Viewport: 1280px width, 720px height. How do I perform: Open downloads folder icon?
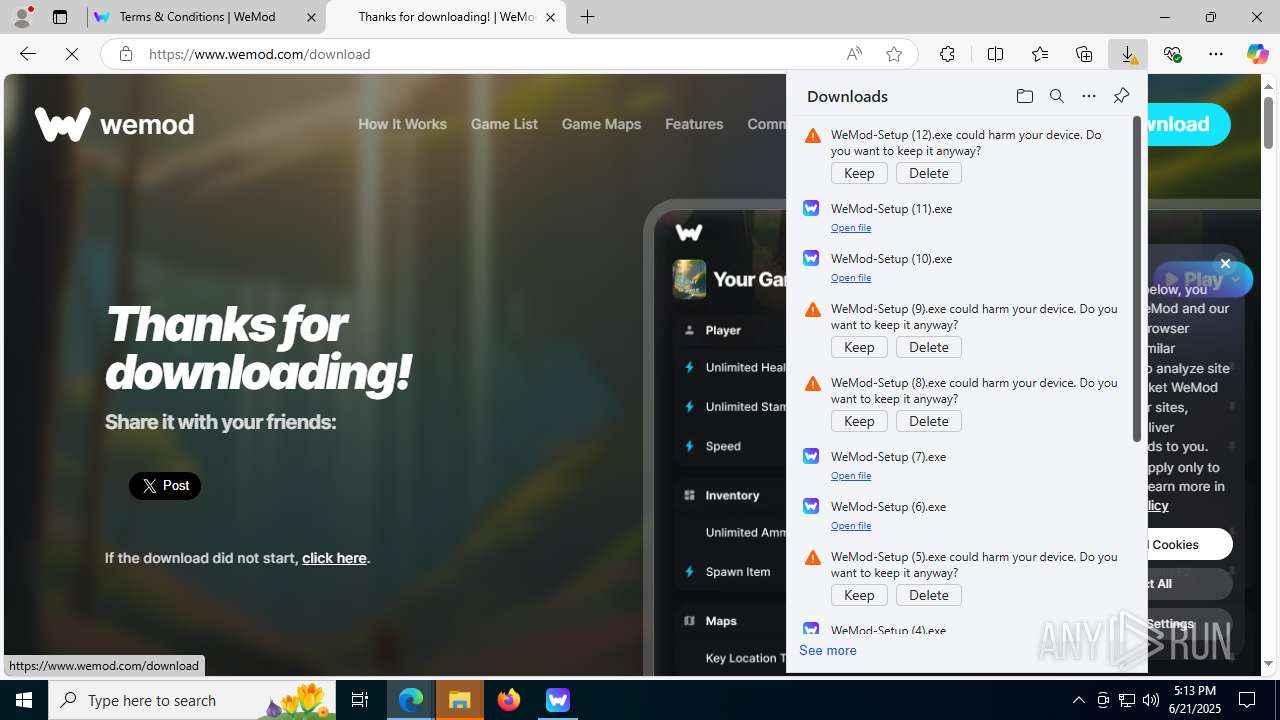click(x=1024, y=96)
